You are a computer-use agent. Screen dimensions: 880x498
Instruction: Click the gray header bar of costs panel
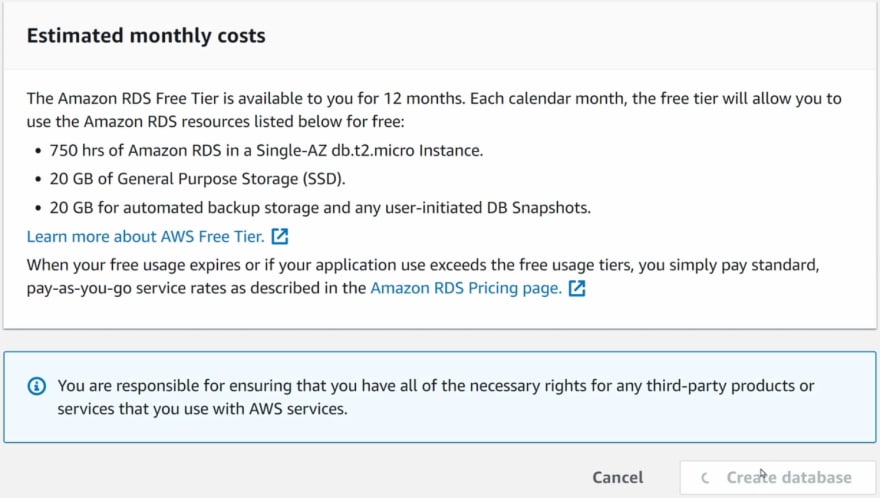pos(561,36)
